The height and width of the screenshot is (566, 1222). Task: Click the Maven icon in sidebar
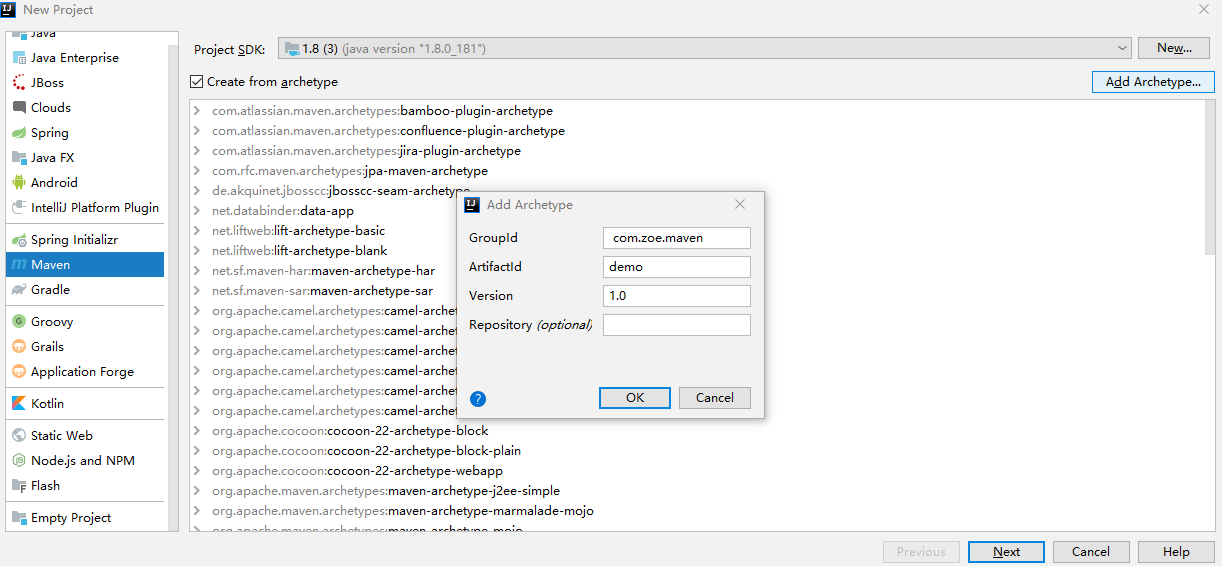(x=19, y=265)
